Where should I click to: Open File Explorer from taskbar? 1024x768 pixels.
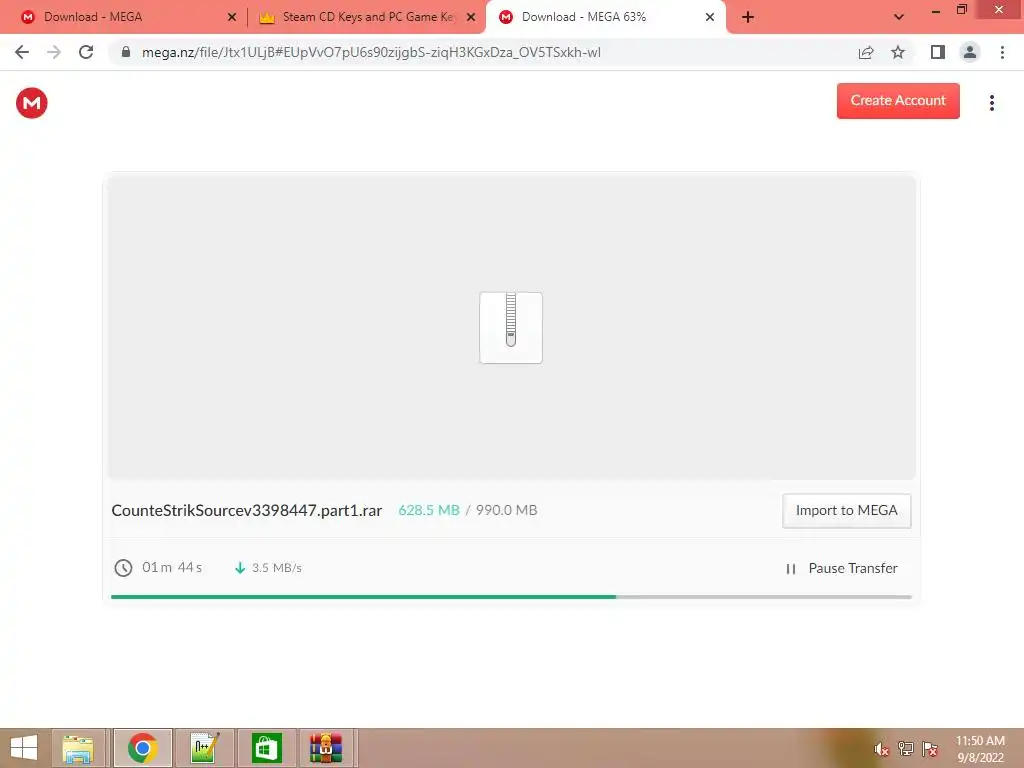pos(78,748)
